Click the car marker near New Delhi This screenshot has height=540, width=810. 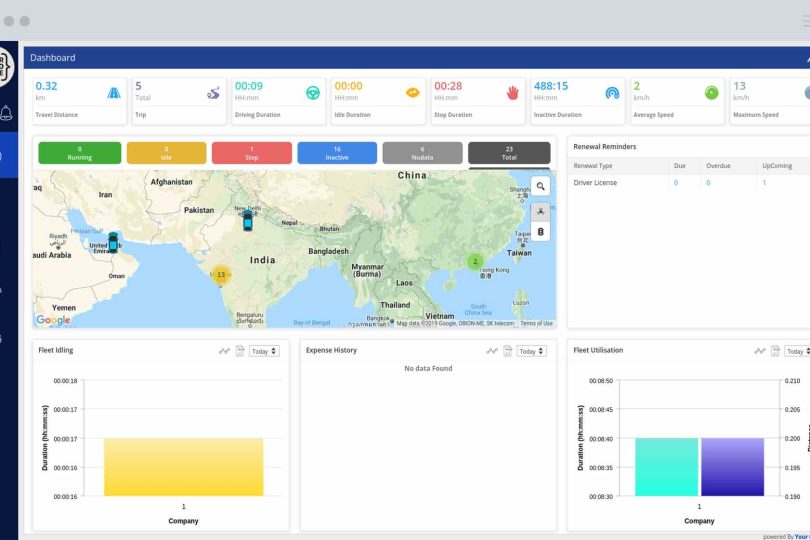(248, 221)
